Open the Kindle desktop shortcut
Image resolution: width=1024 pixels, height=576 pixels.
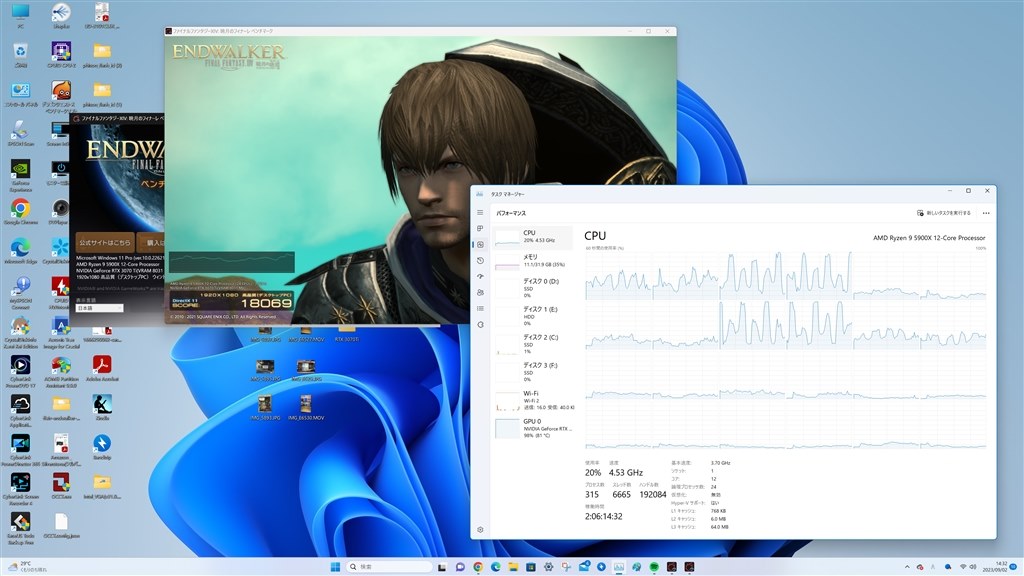point(102,408)
